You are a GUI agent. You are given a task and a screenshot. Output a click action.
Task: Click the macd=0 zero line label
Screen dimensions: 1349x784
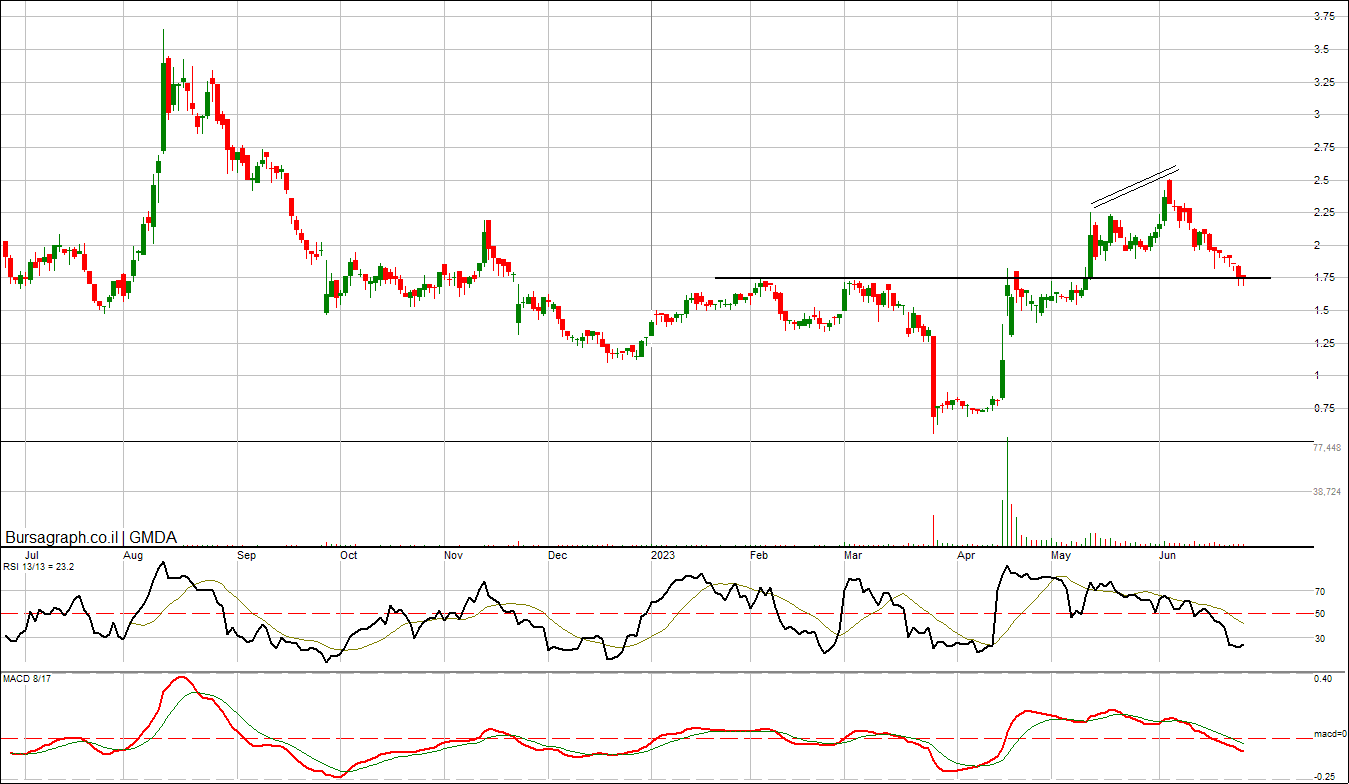(x=1329, y=735)
